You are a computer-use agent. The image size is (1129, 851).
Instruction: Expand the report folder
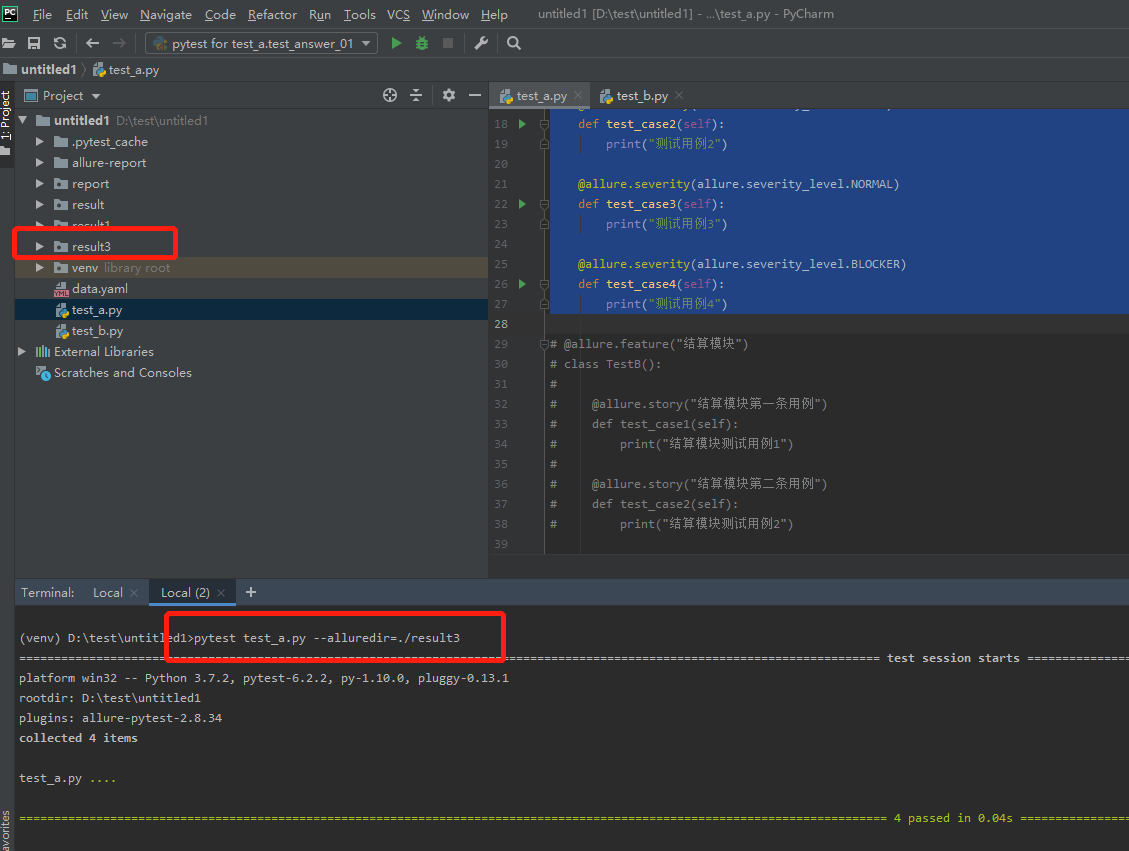40,184
